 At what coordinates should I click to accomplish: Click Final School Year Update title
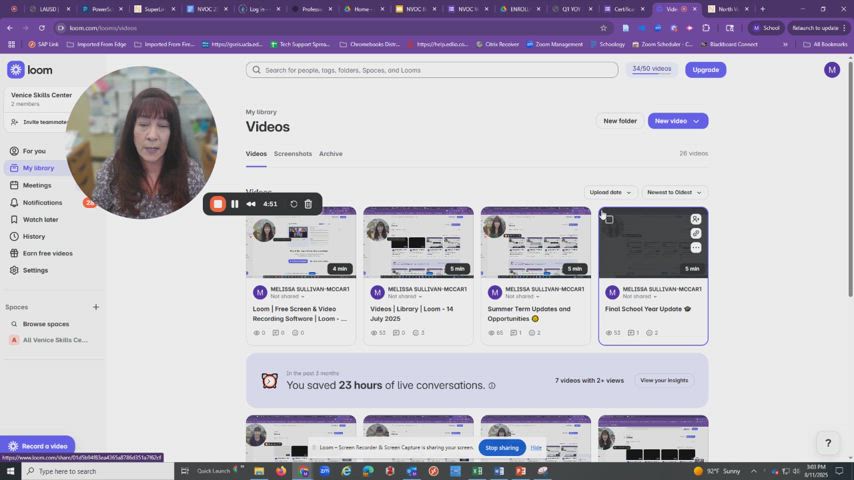click(x=648, y=309)
